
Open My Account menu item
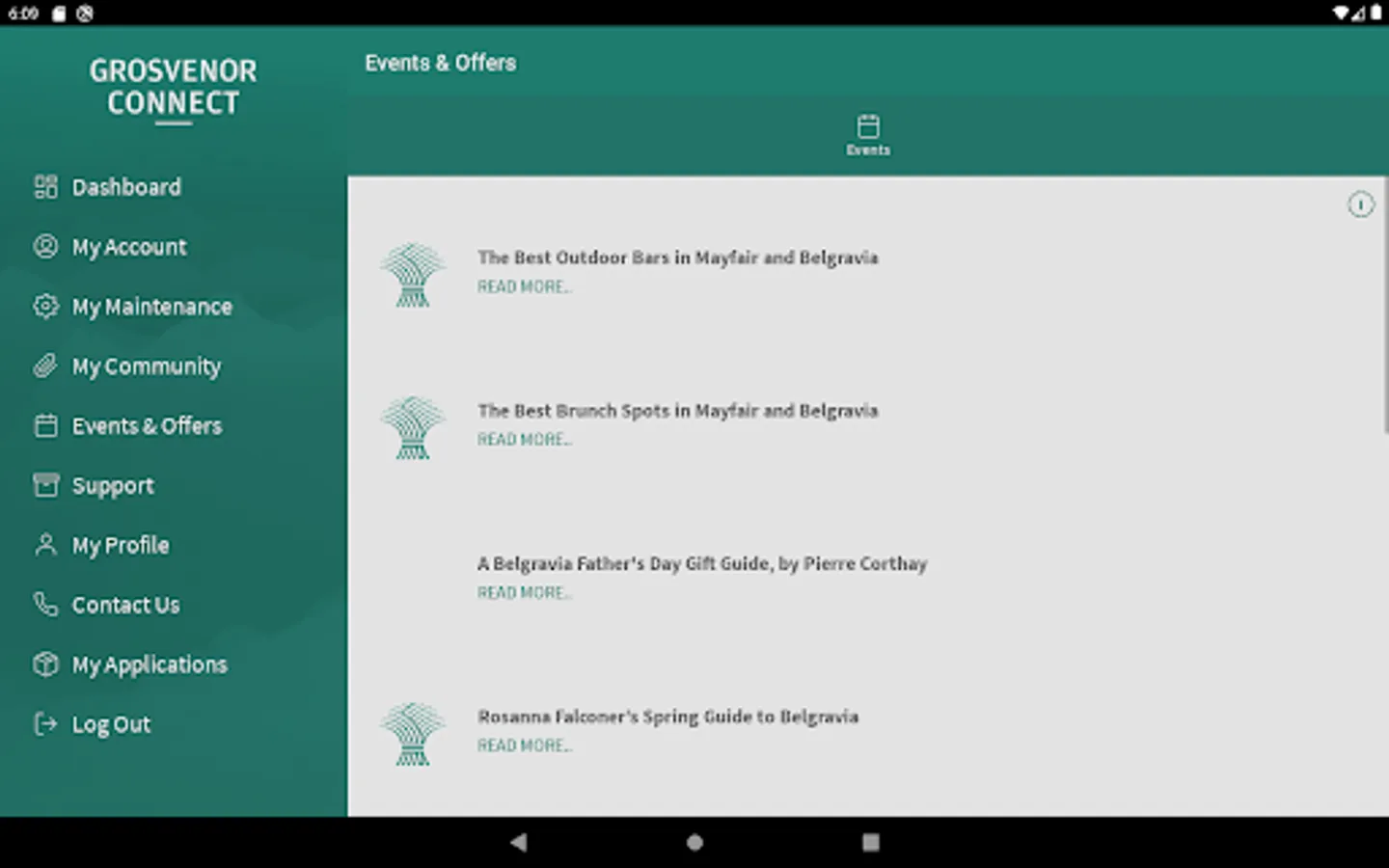pos(129,247)
